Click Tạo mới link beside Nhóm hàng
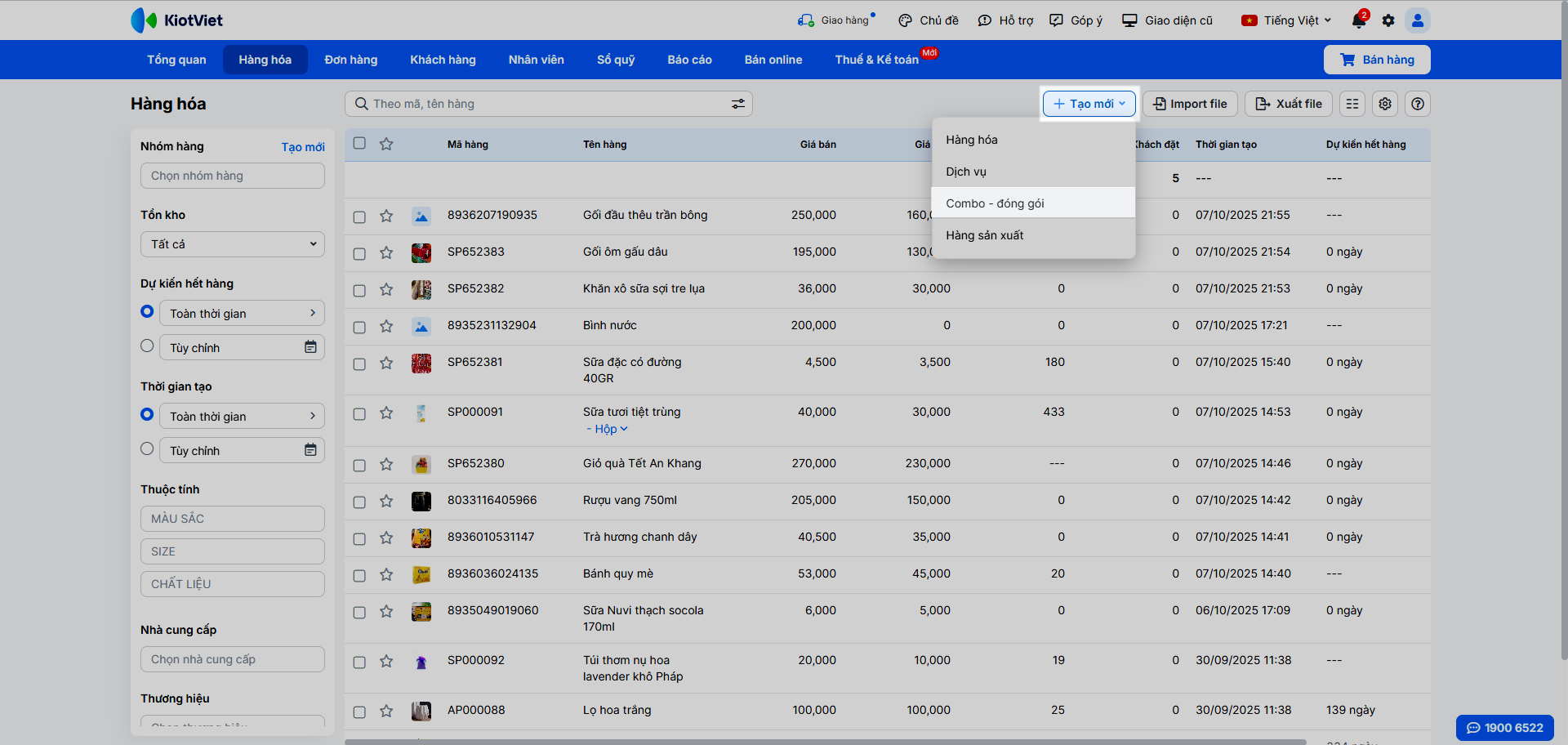This screenshot has height=745, width=1568. coord(303,147)
